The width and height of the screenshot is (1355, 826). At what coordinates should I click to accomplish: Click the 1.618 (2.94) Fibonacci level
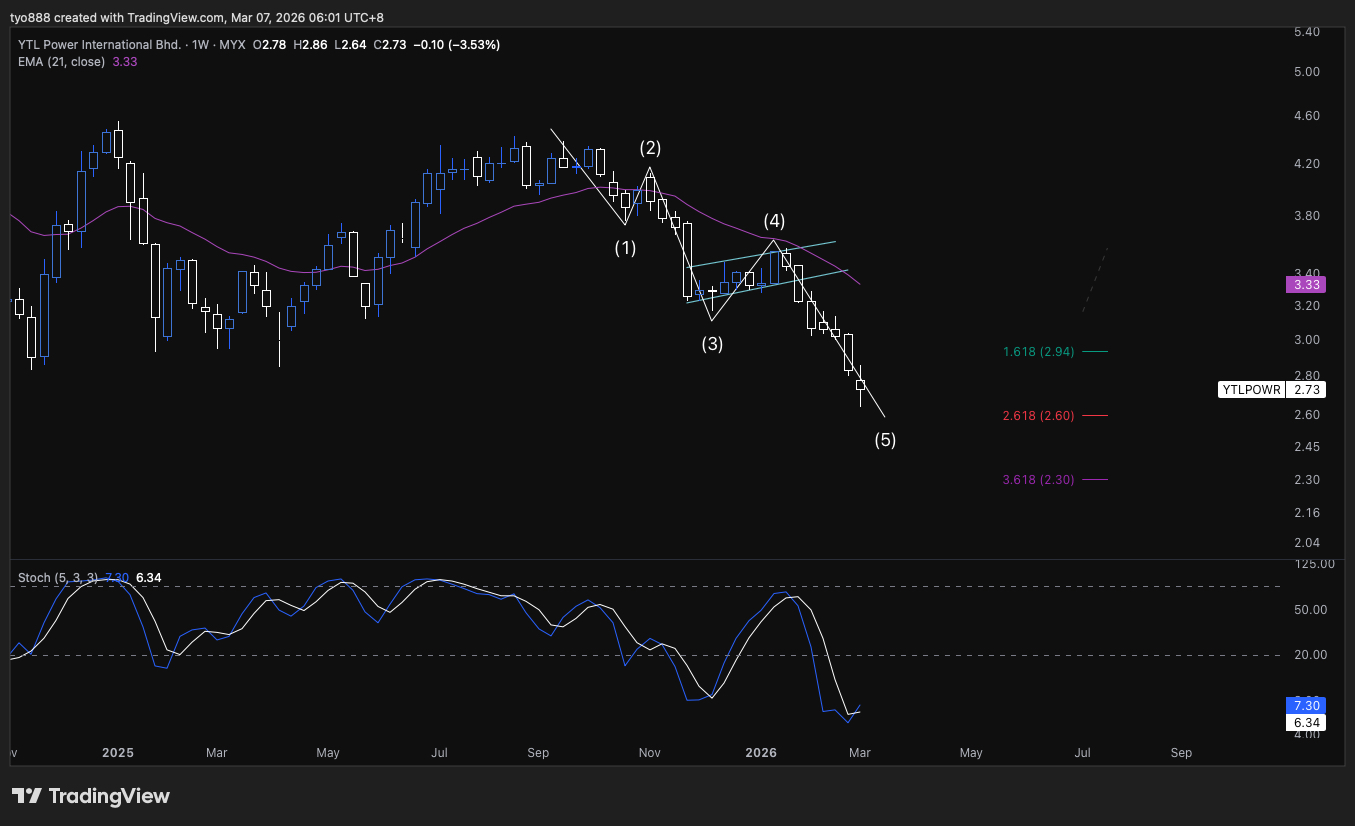tap(1038, 352)
